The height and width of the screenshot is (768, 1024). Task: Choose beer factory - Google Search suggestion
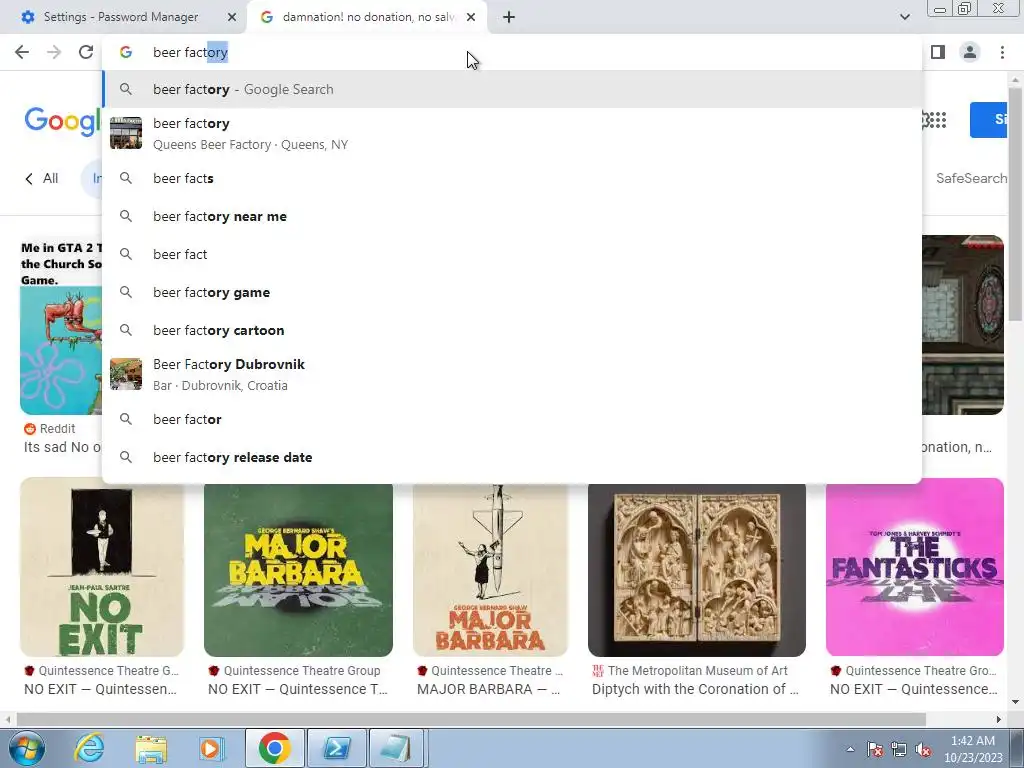click(512, 89)
